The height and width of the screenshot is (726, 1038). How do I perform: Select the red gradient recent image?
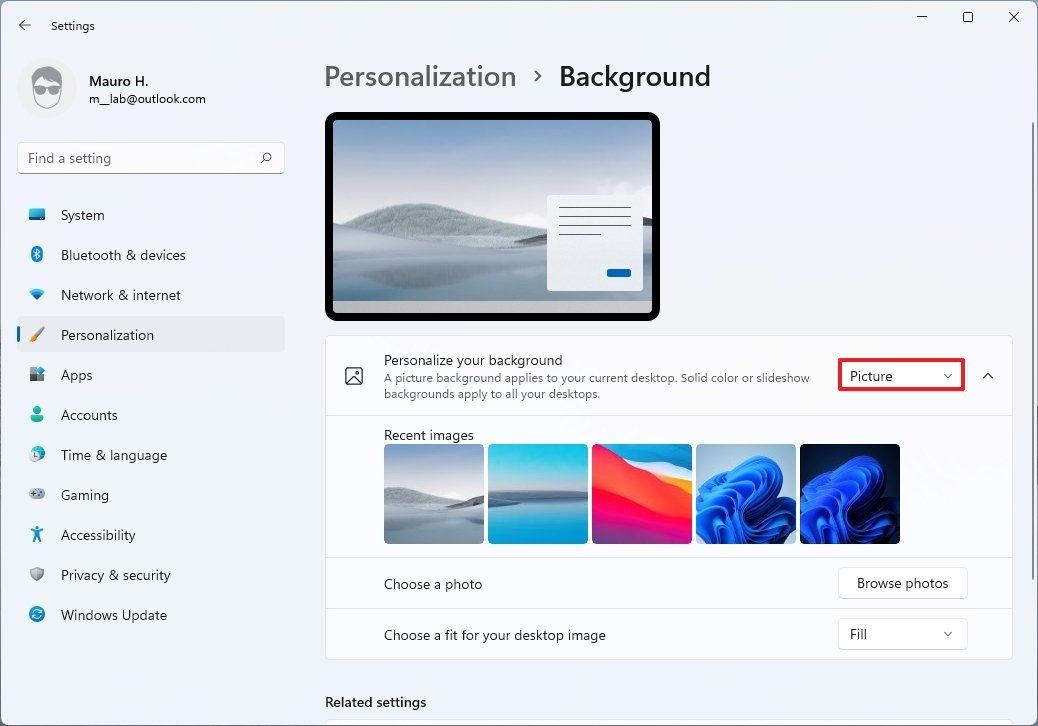click(x=642, y=494)
